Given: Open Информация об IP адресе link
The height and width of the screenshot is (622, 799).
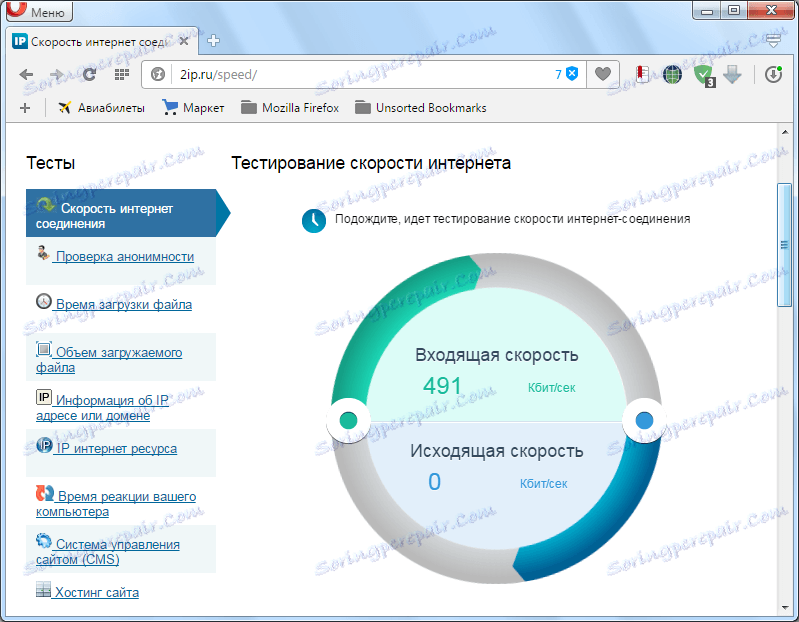Looking at the screenshot, I should [x=102, y=408].
